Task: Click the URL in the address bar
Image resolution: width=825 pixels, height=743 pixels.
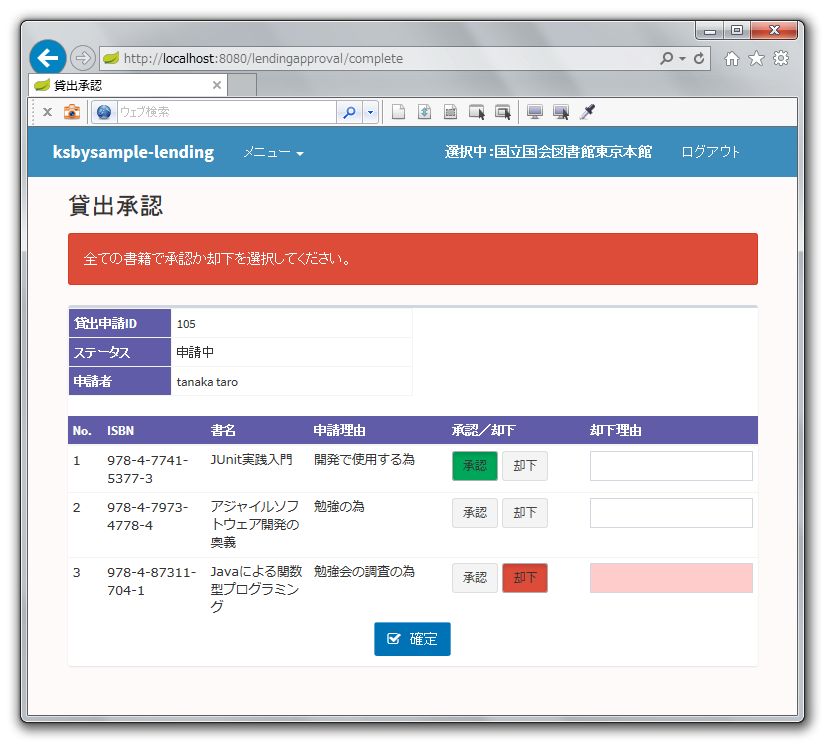Action: pyautogui.click(x=263, y=58)
